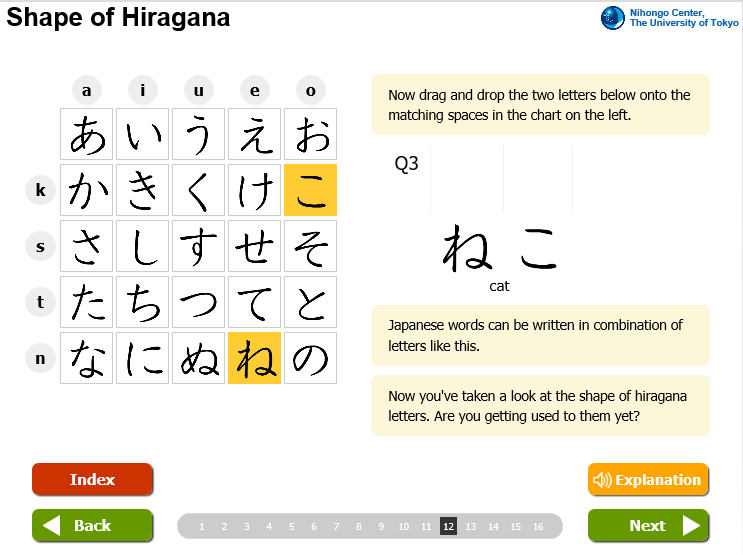
Task: Jump to page 13 in pagination
Action: [471, 527]
